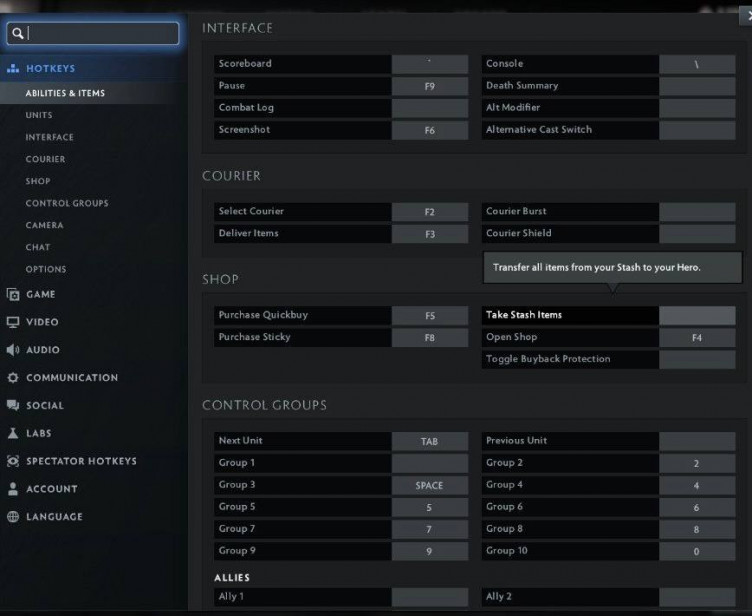Change the Group 3 SPACE binding
The height and width of the screenshot is (616, 752).
coord(429,485)
